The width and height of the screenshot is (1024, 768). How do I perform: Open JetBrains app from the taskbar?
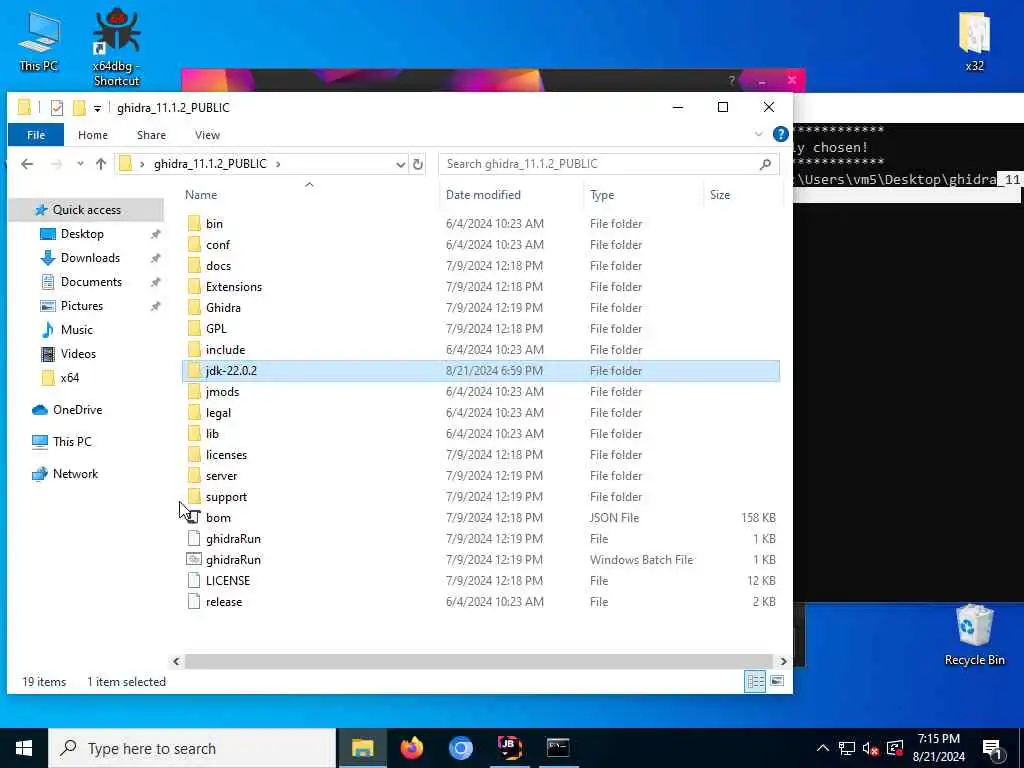(x=509, y=748)
